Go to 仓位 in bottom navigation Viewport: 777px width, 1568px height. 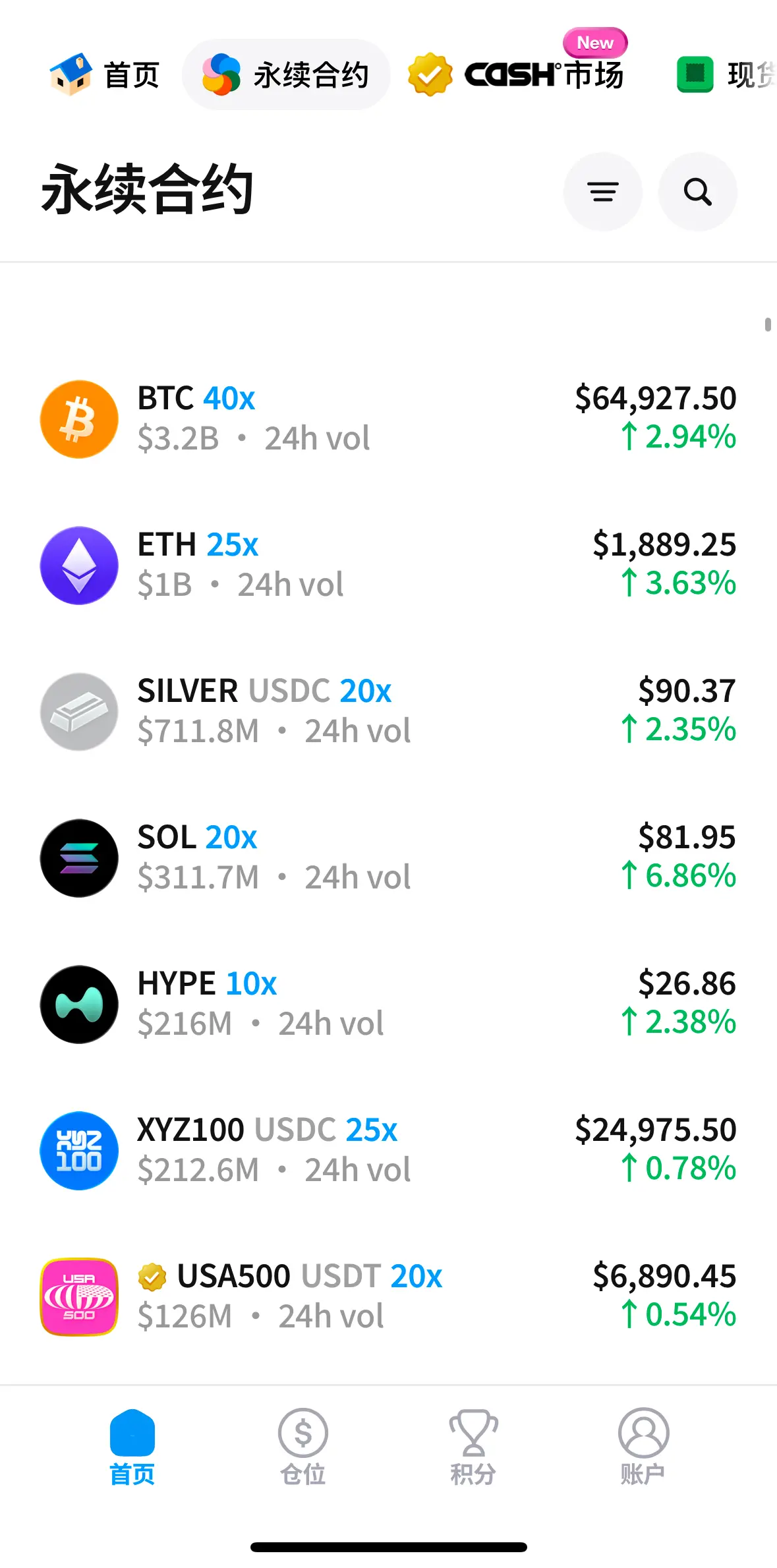click(x=302, y=1447)
